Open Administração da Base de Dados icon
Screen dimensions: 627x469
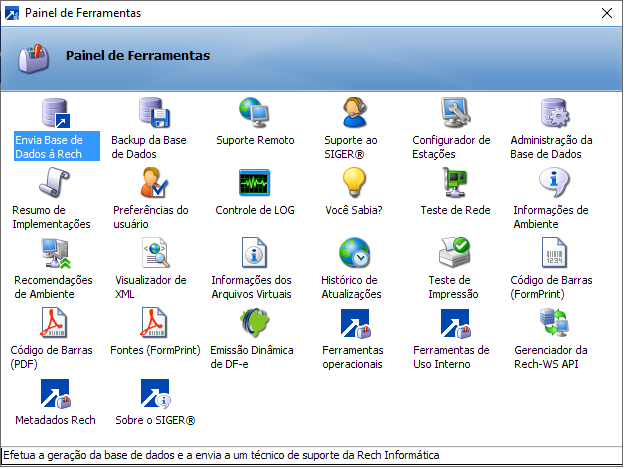click(555, 113)
